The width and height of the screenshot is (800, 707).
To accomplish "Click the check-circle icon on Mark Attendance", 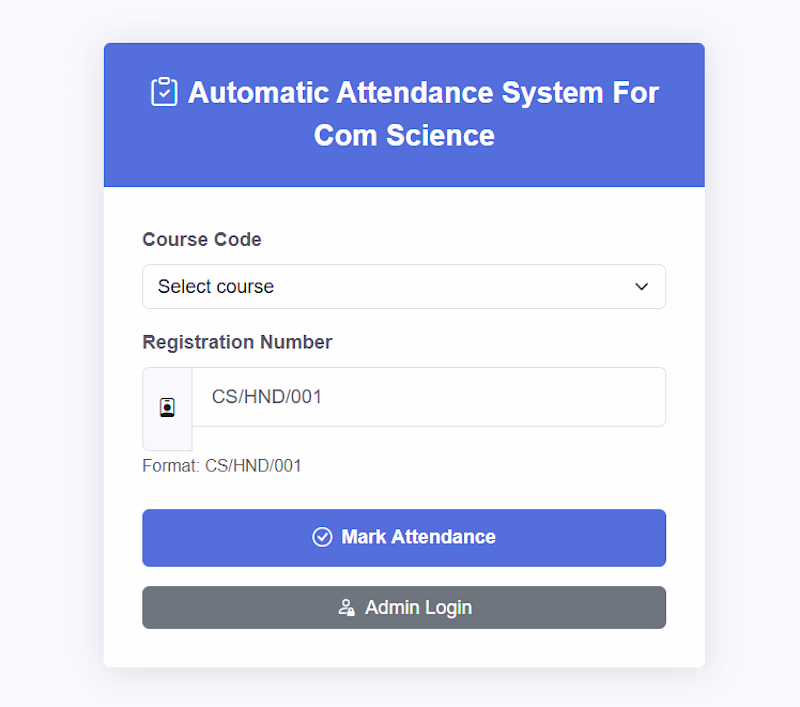I will click(322, 537).
